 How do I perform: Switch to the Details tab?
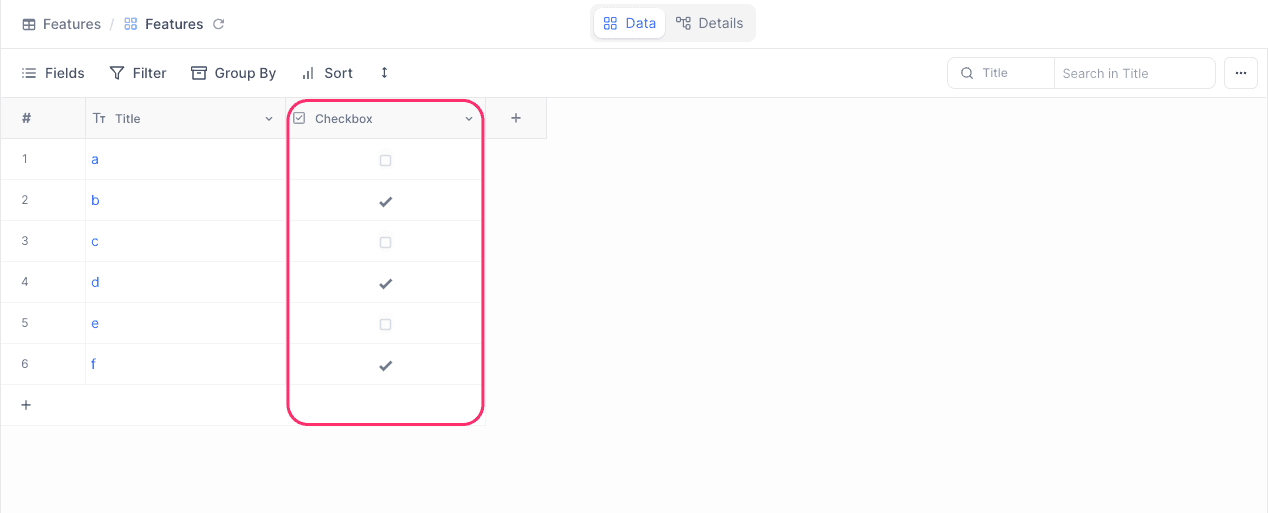pos(709,23)
